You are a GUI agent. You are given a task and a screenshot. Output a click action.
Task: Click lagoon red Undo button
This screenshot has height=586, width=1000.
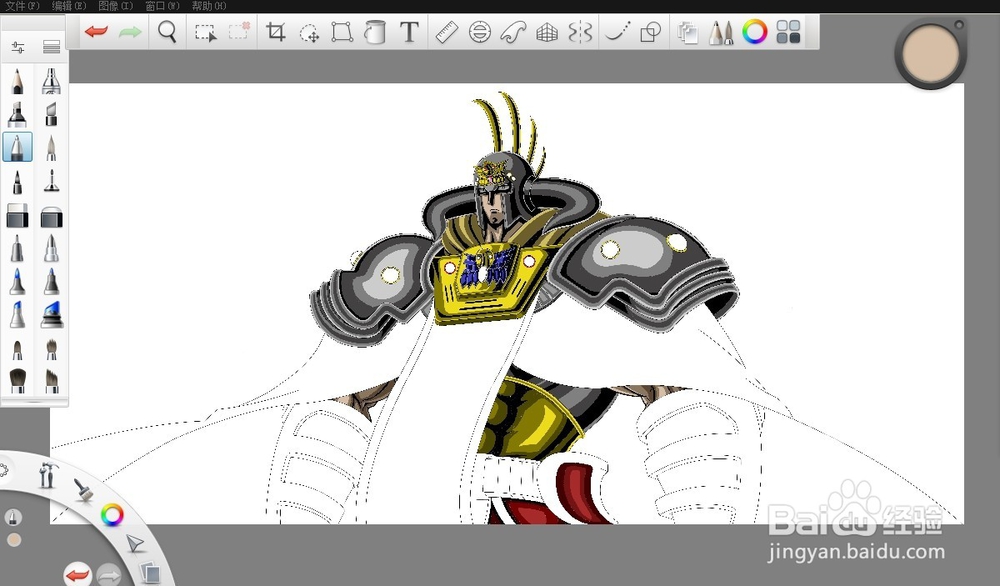point(78,575)
